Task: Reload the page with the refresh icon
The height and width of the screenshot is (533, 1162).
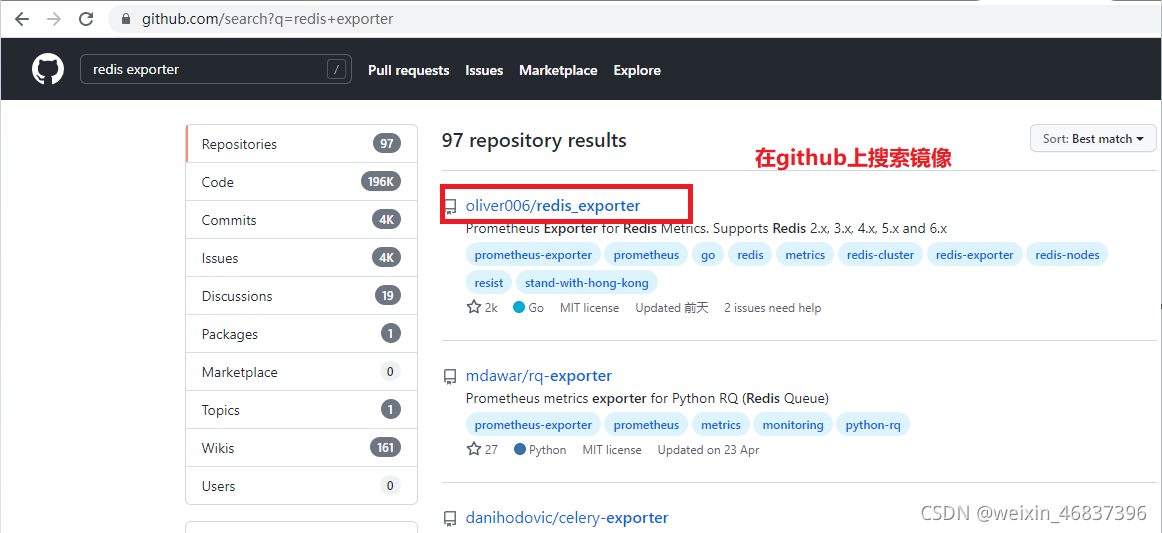Action: coord(86,19)
